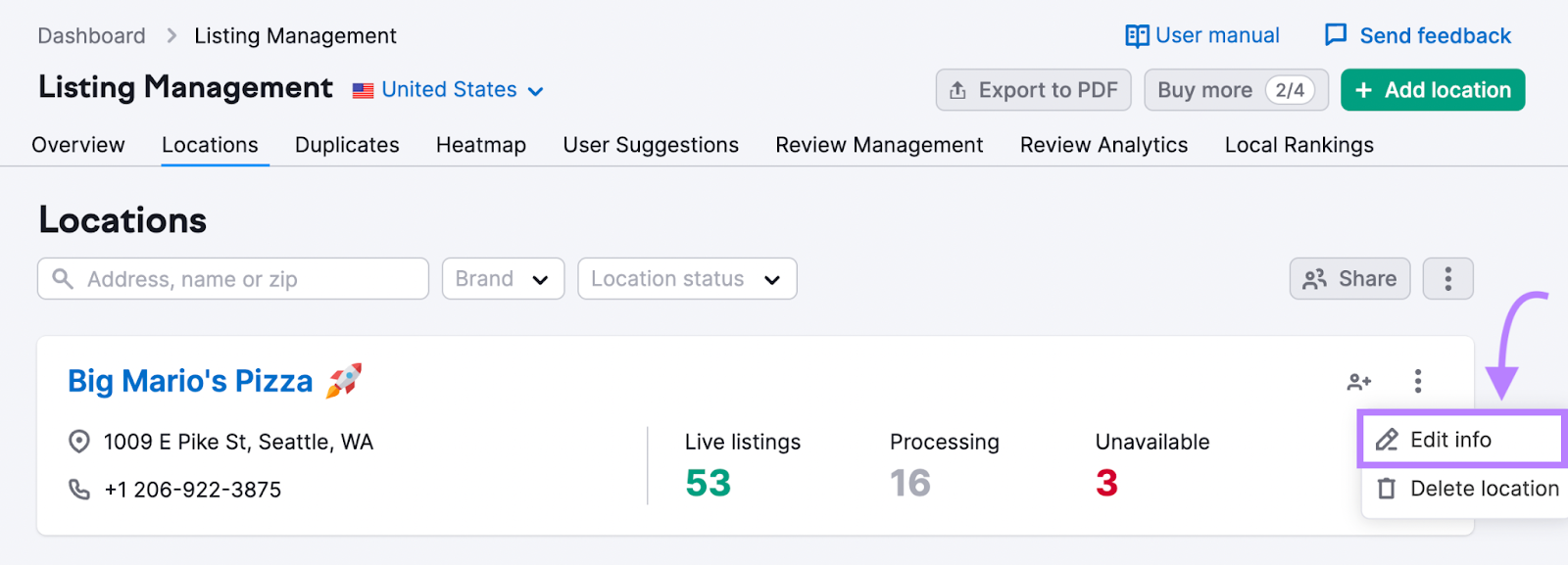Open the Location status filter dropdown
Viewport: 1568px width, 565px height.
click(687, 279)
